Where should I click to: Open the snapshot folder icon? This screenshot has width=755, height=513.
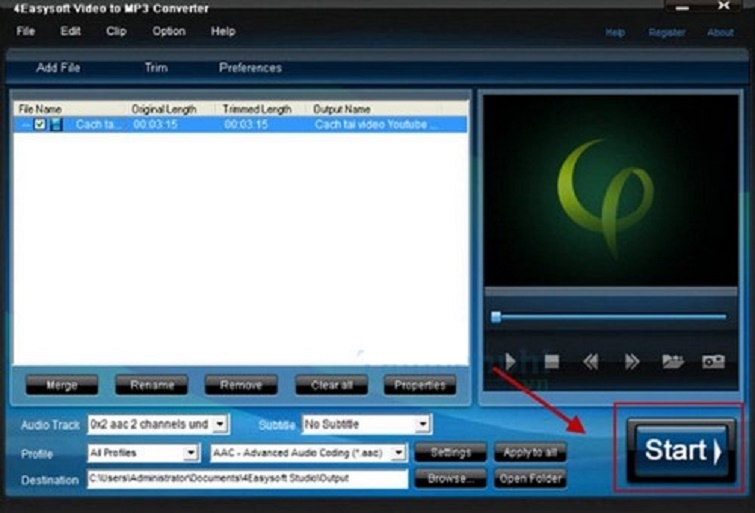(673, 361)
